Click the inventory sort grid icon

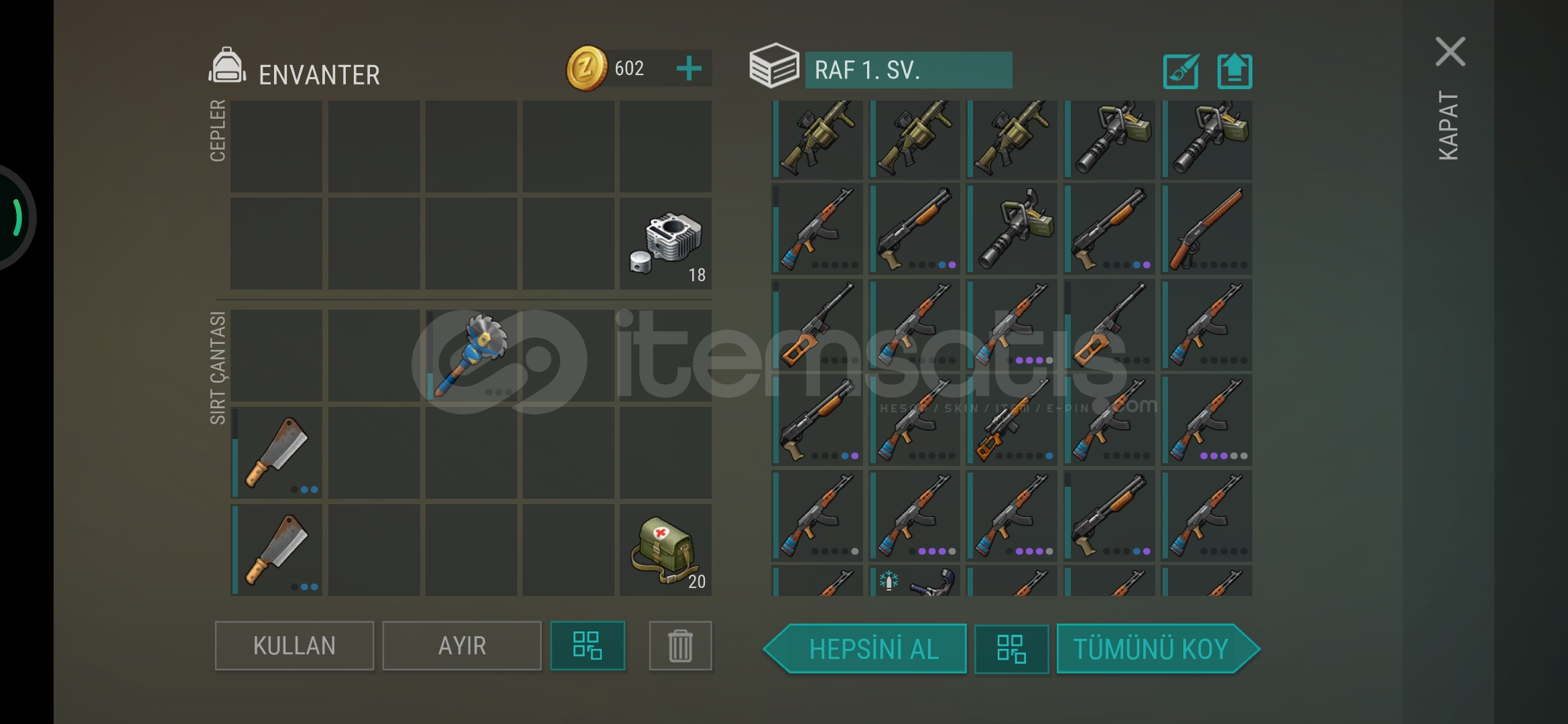pyautogui.click(x=588, y=646)
